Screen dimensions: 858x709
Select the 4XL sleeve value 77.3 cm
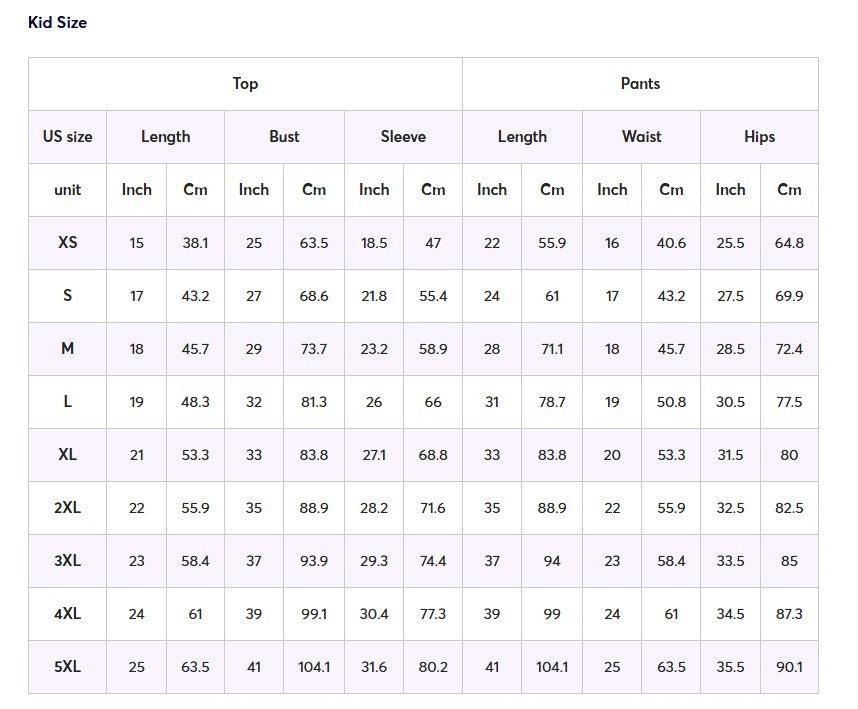tap(433, 614)
